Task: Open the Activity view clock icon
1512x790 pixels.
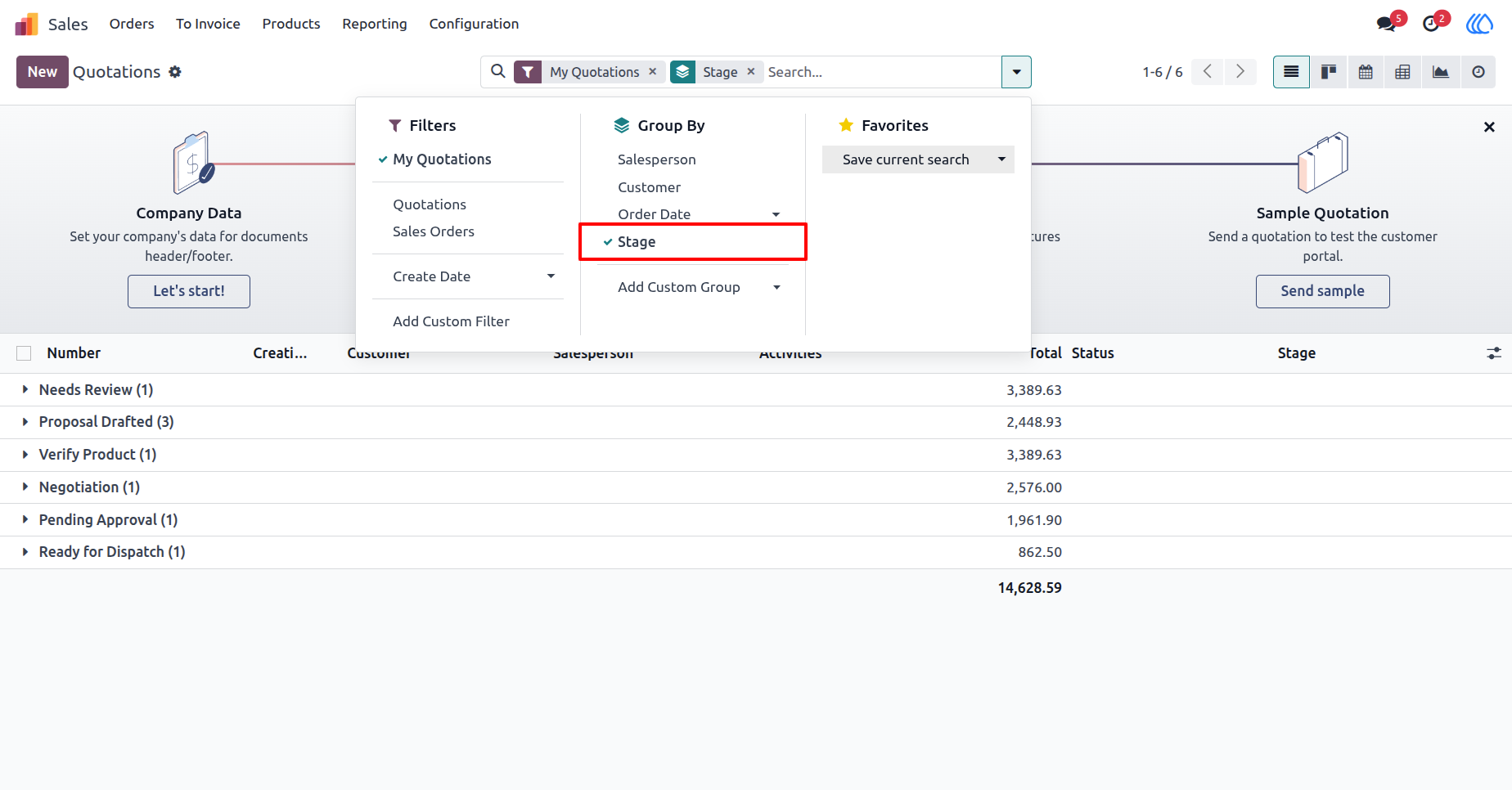Action: tap(1478, 72)
